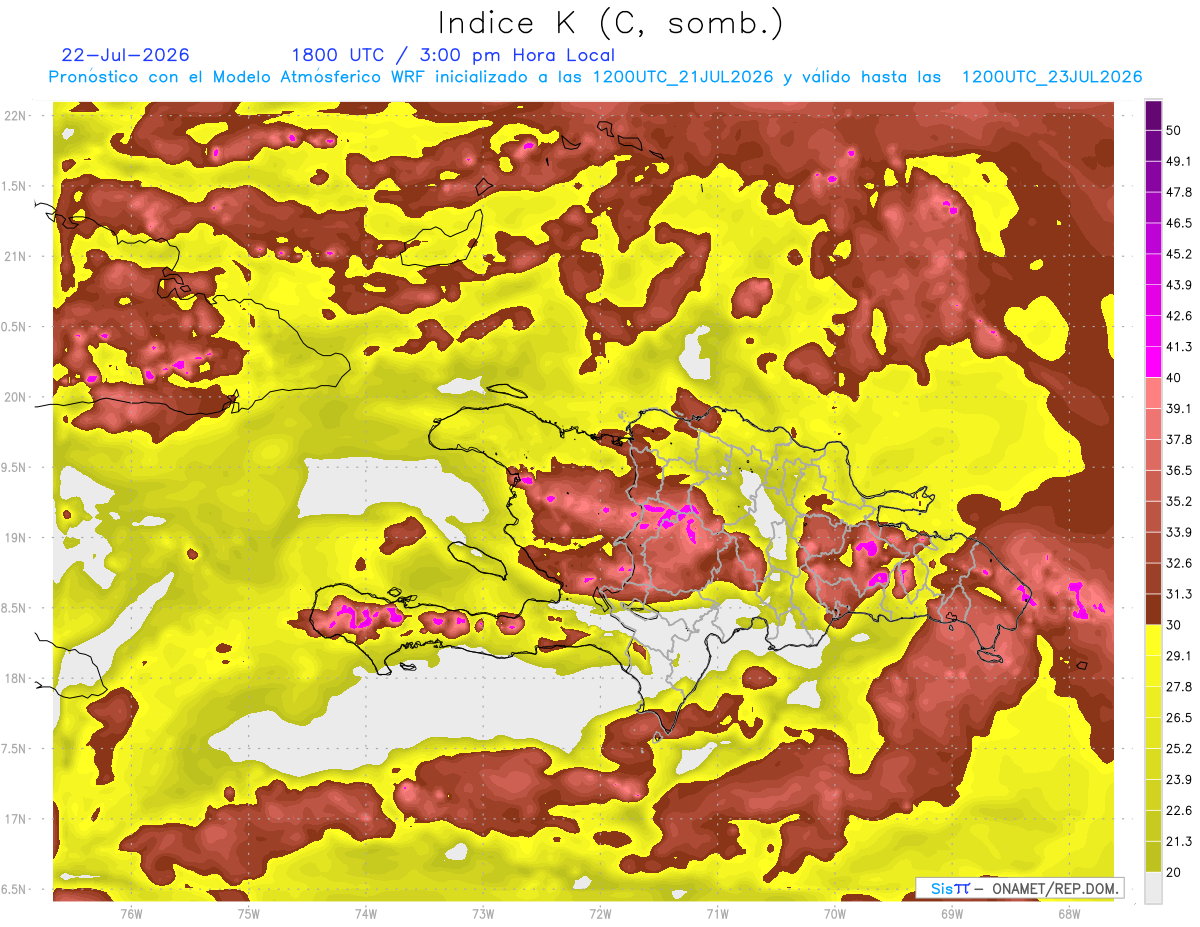Select the date label "22-Jul-2026"
The height and width of the screenshot is (927, 1200).
coord(126,55)
